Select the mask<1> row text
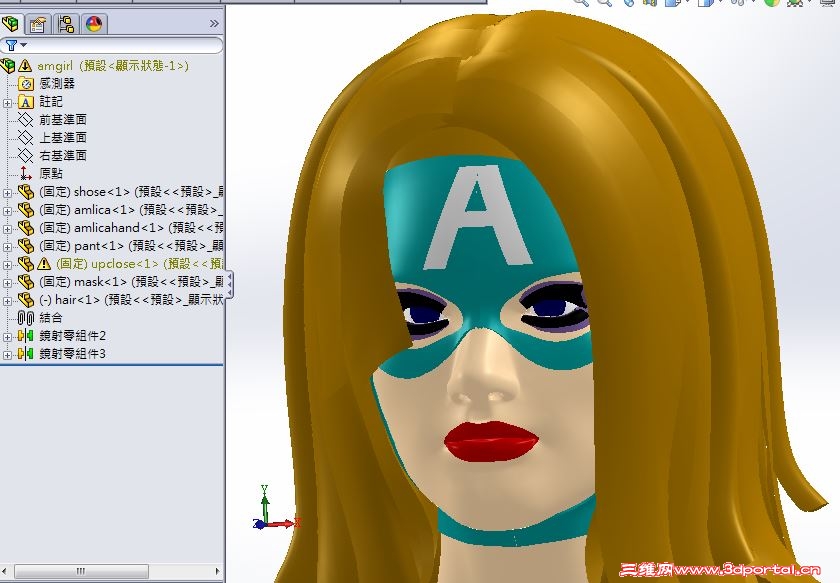Viewport: 840px width, 583px height. 131,282
